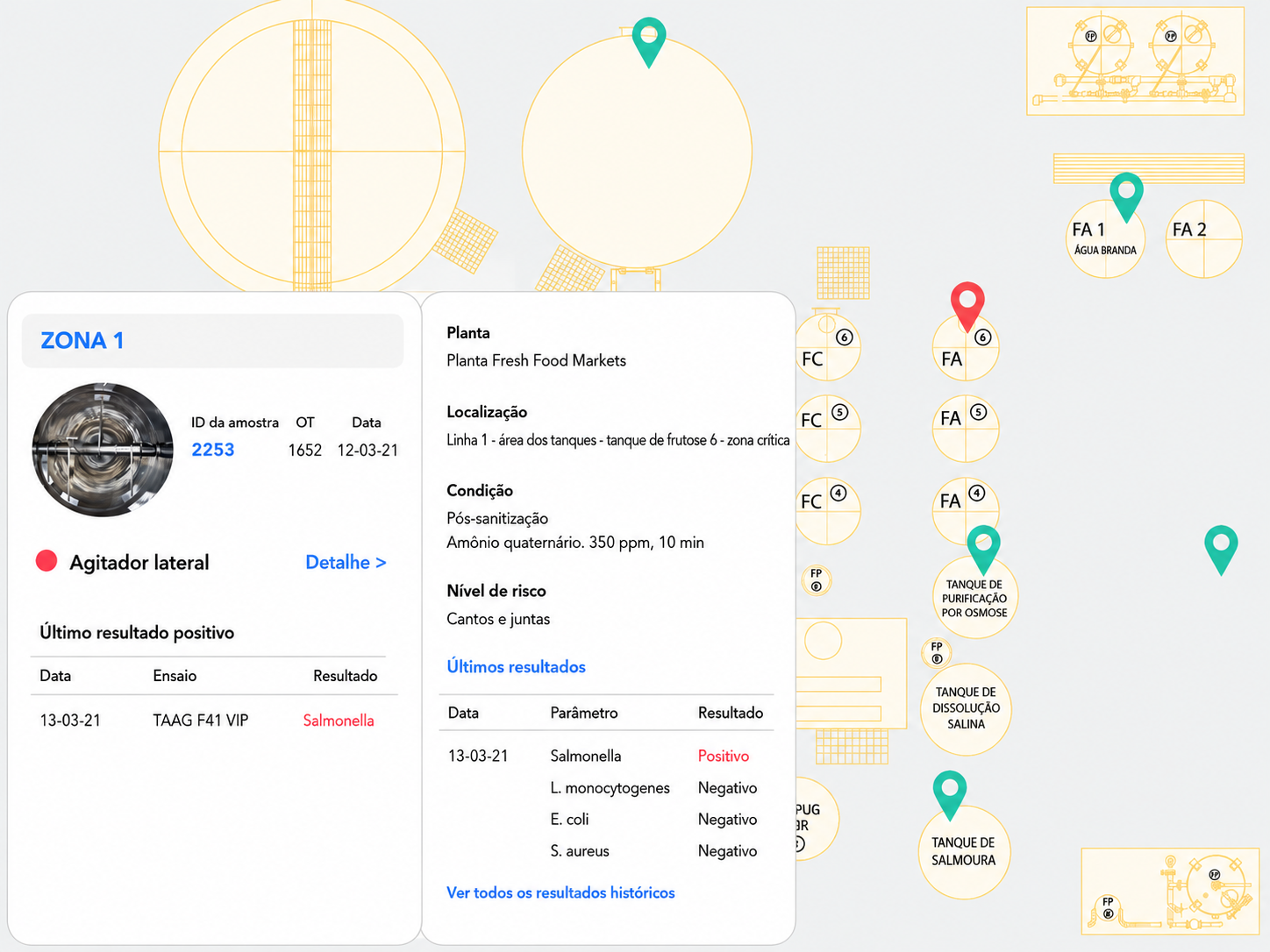Click FP marker above Tanque de Dissolução
Viewport: 1270px width, 952px height.
pos(937,653)
